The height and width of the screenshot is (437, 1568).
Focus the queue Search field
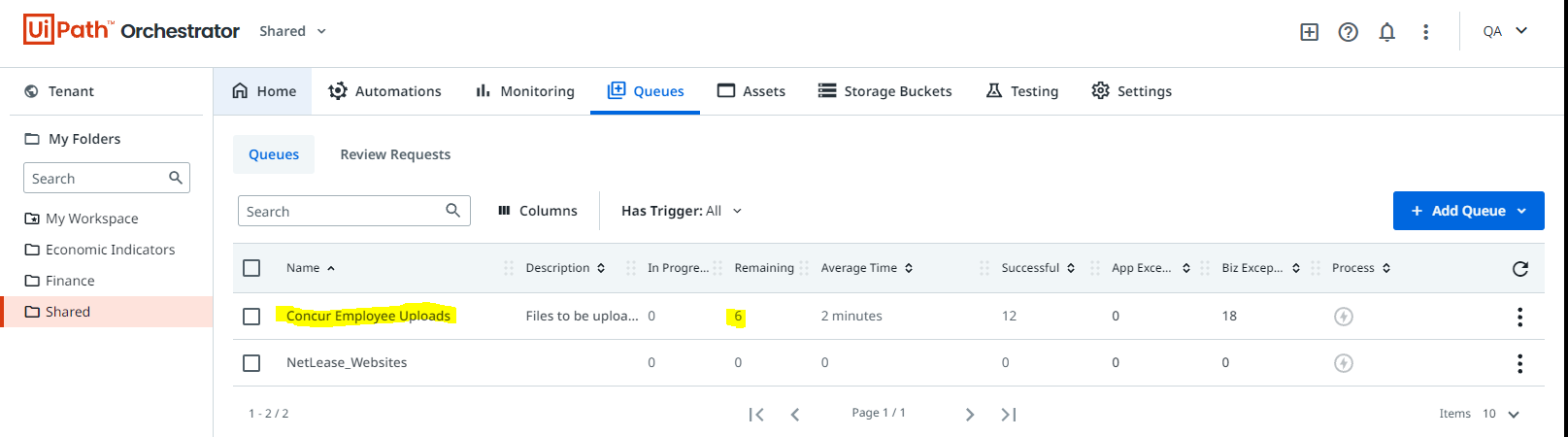354,211
